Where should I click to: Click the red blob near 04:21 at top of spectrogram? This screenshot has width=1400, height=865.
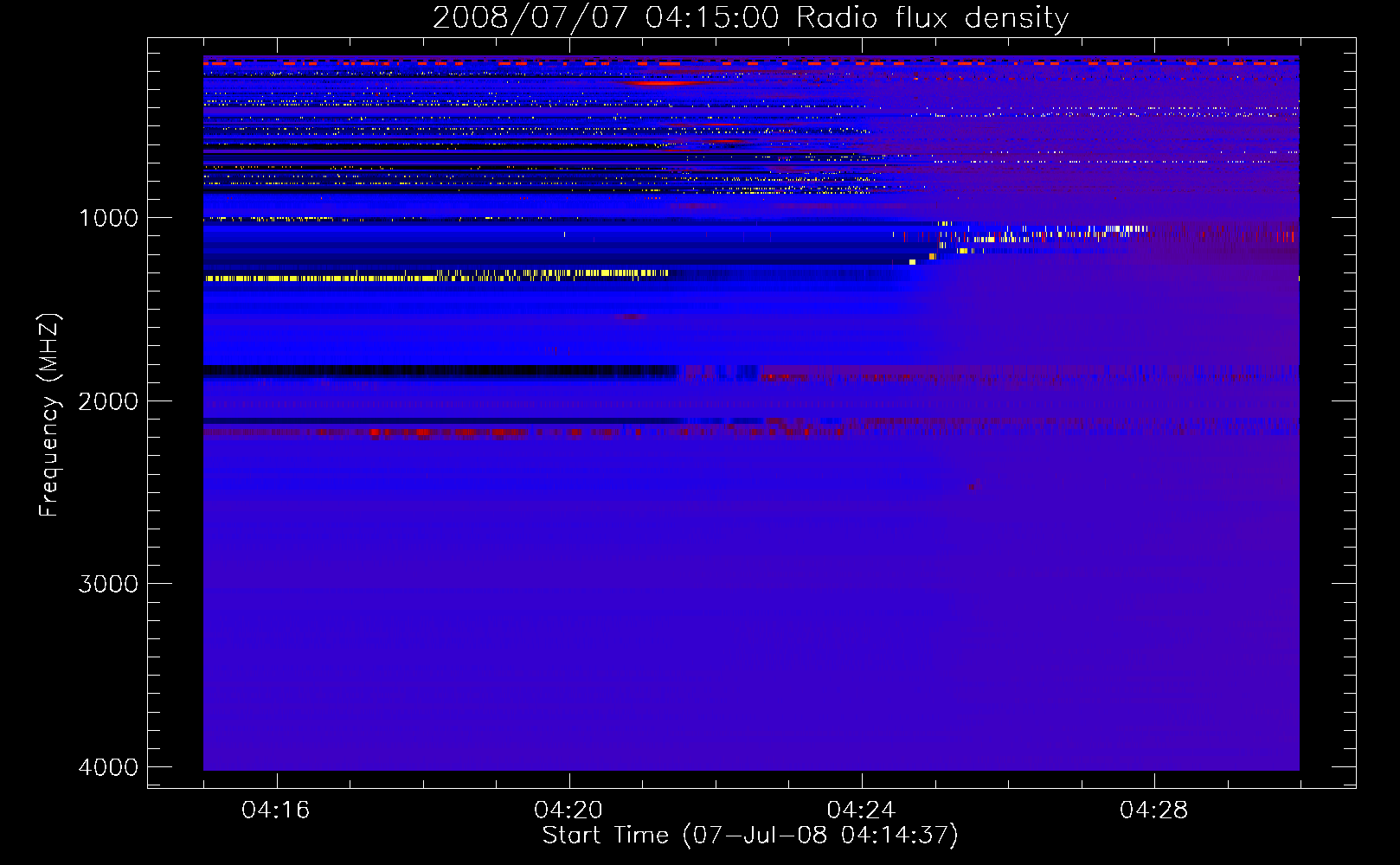coord(659,83)
